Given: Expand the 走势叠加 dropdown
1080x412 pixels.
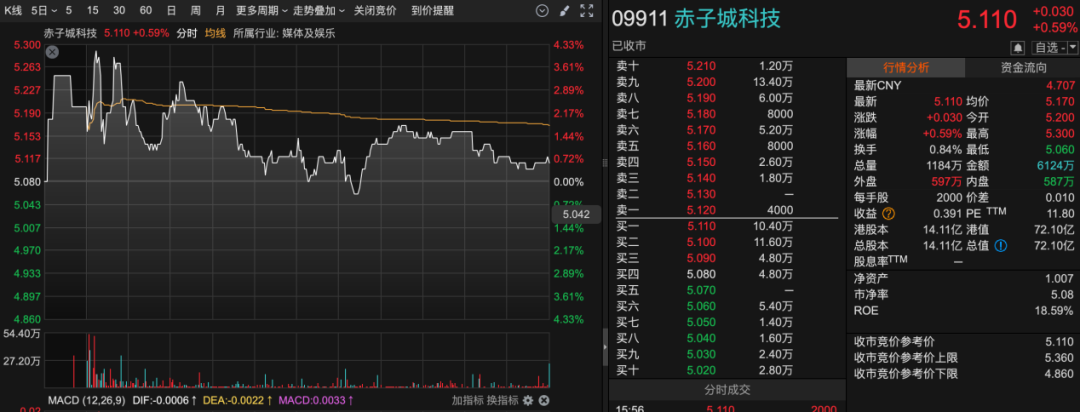Looking at the screenshot, I should pos(319,10).
